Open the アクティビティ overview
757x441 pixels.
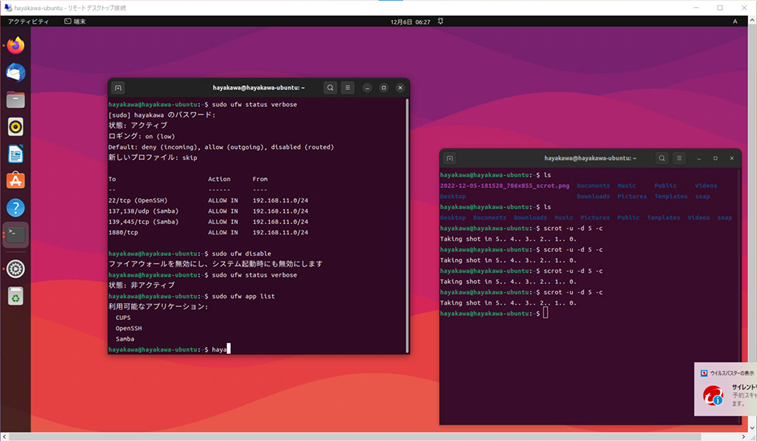pyautogui.click(x=28, y=21)
